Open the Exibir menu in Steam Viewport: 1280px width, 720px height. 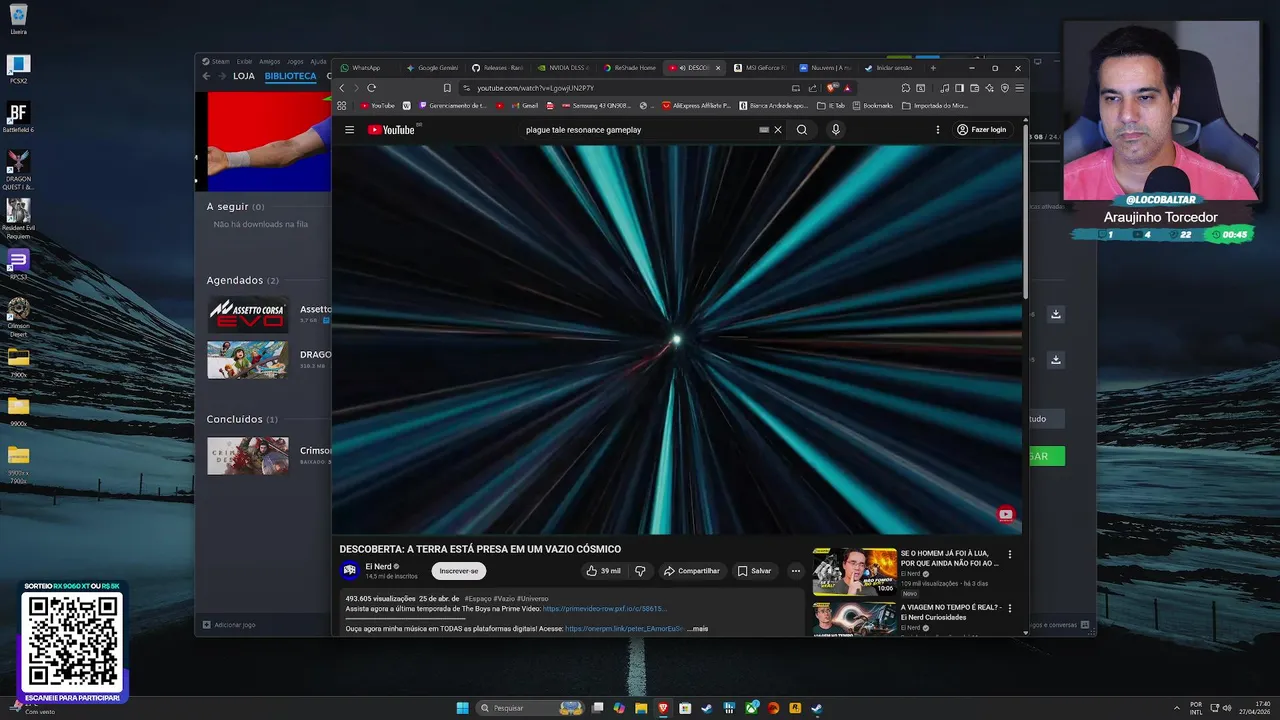pos(244,61)
